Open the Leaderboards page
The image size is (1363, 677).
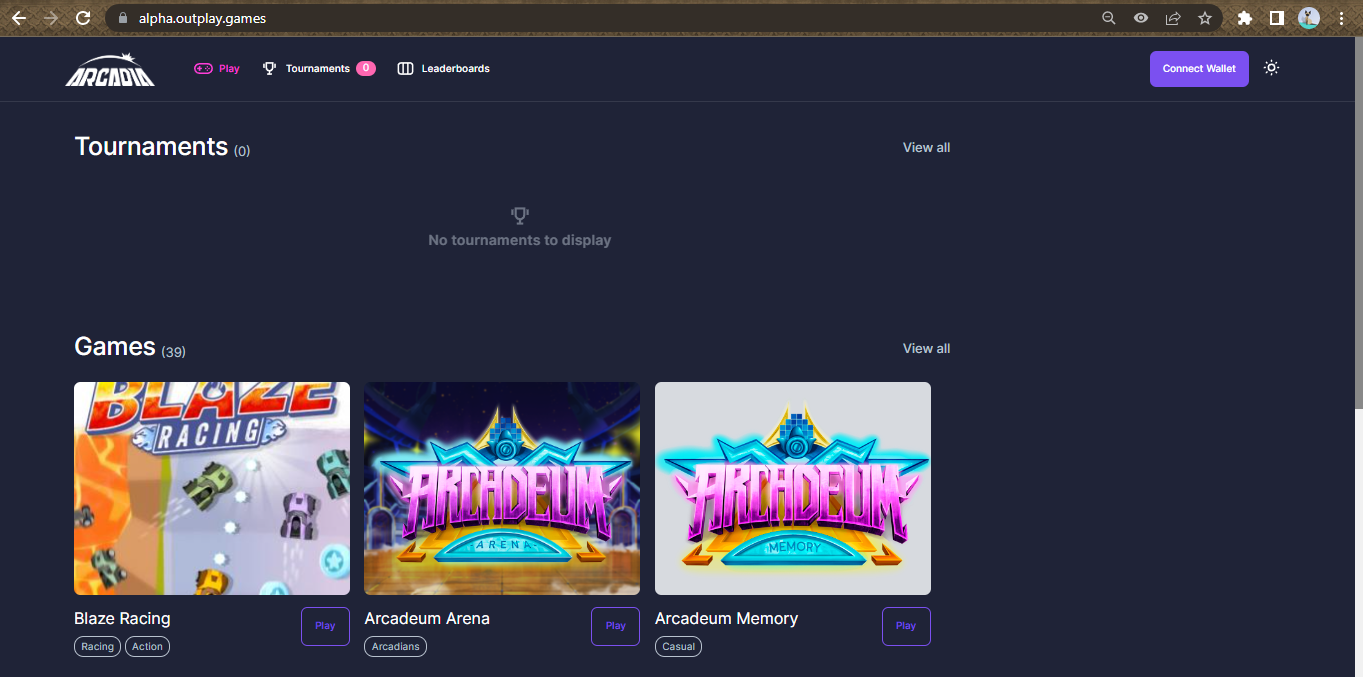[443, 69]
